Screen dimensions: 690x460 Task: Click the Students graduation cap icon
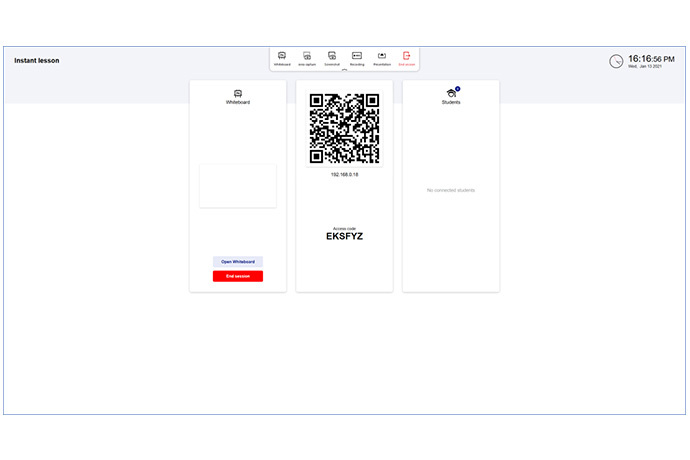click(451, 93)
